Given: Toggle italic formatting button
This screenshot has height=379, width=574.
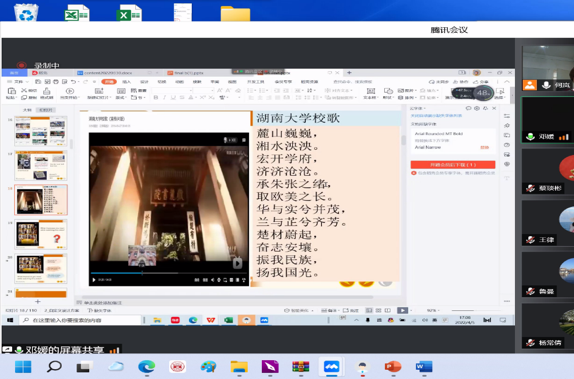Looking at the screenshot, I should pyautogui.click(x=164, y=97).
